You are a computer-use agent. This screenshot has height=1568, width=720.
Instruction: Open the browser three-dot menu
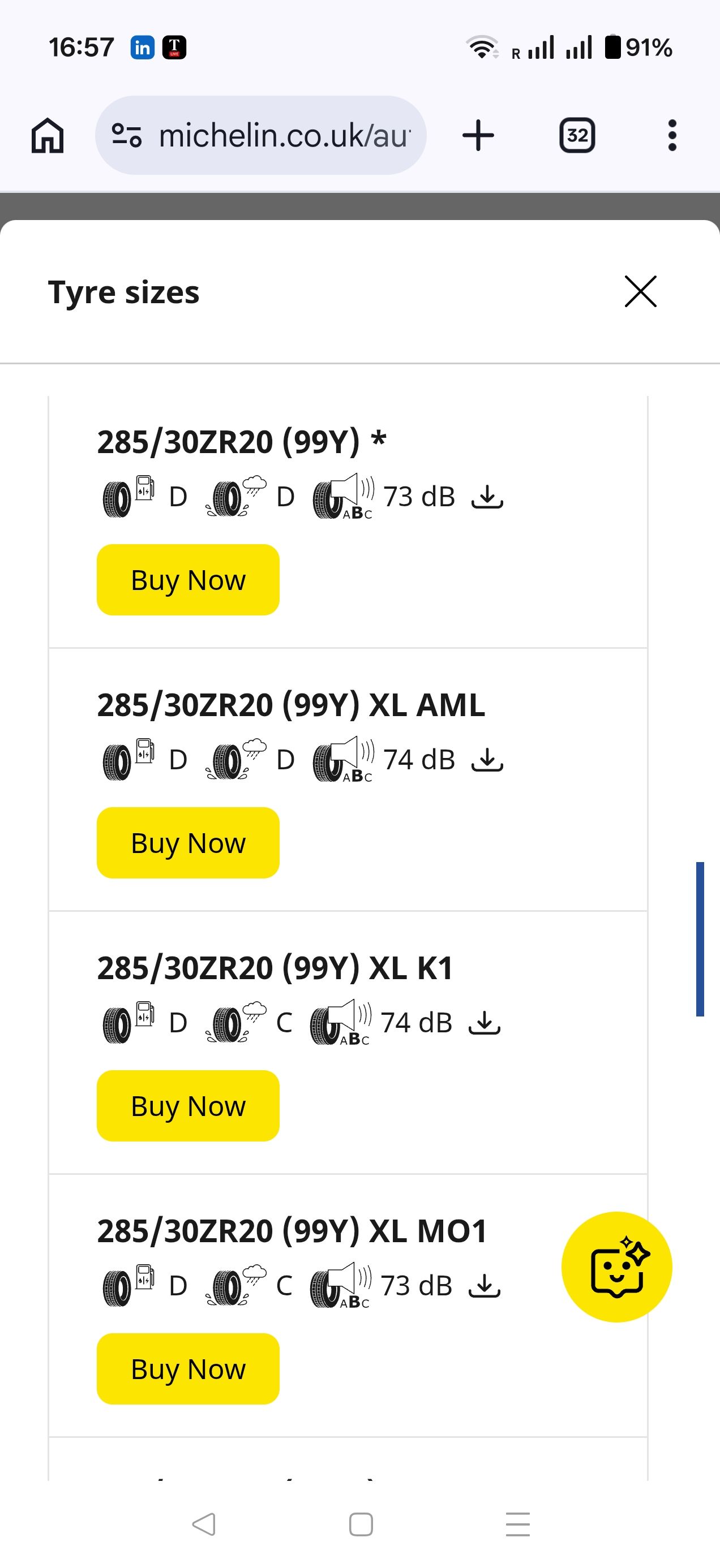click(672, 135)
